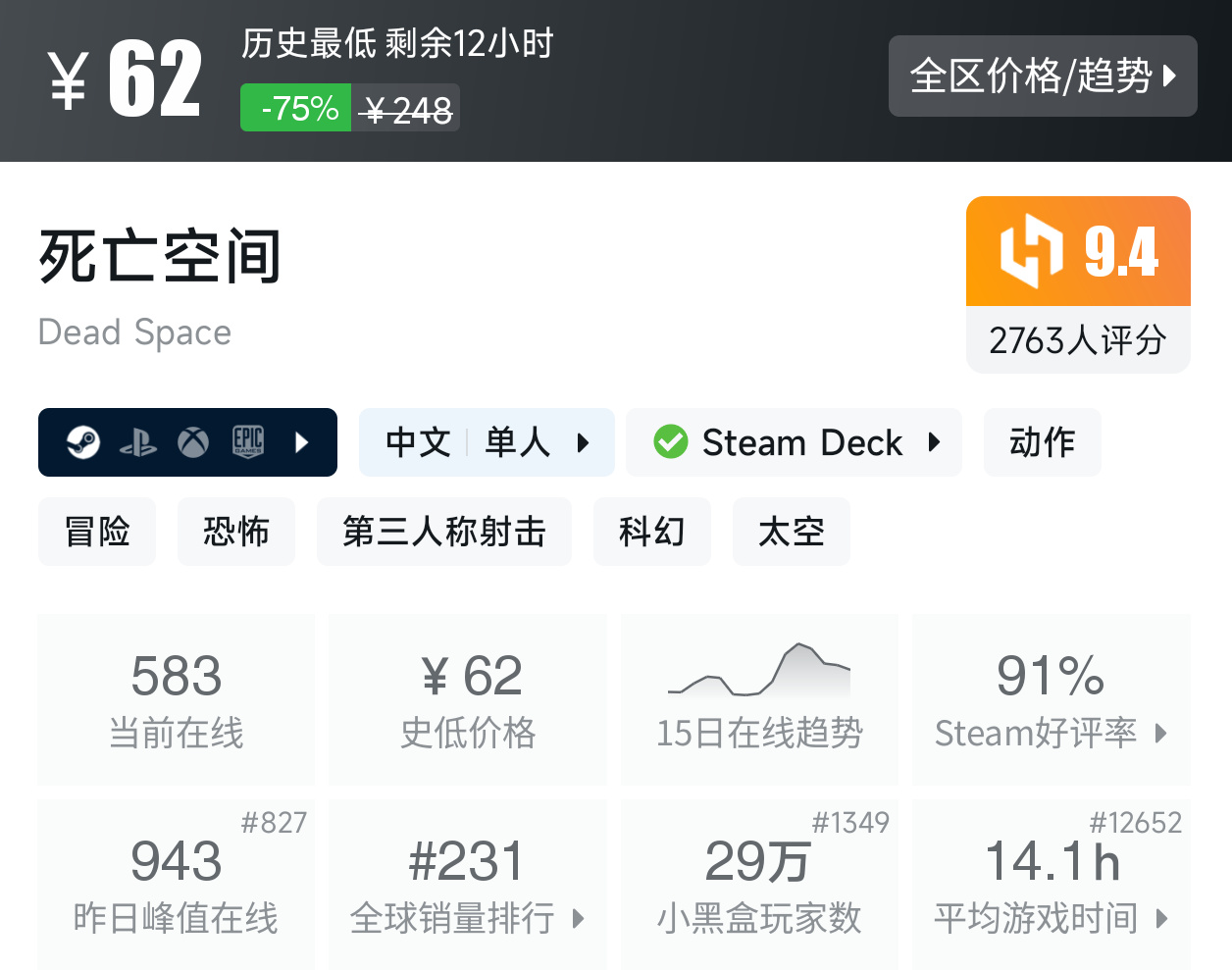Click the Steam platform icon
The image size is (1232, 970).
click(x=83, y=442)
